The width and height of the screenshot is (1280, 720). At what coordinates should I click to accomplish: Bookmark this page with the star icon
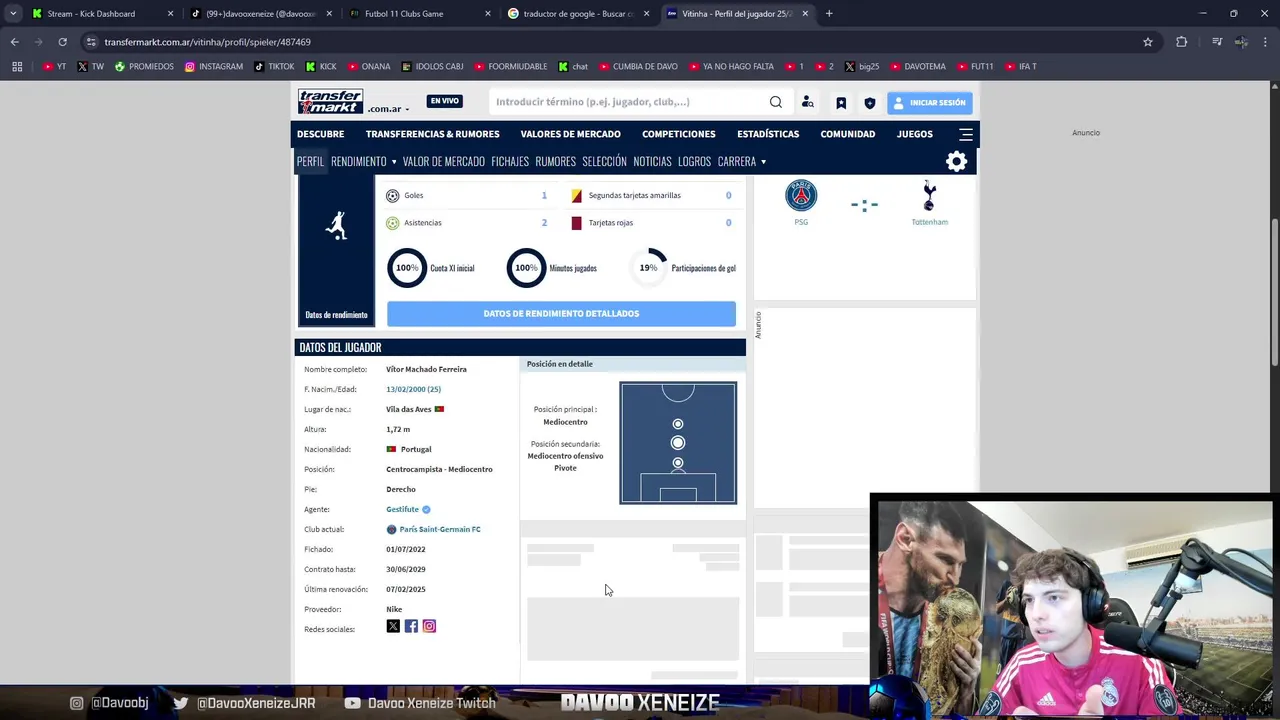1148,42
